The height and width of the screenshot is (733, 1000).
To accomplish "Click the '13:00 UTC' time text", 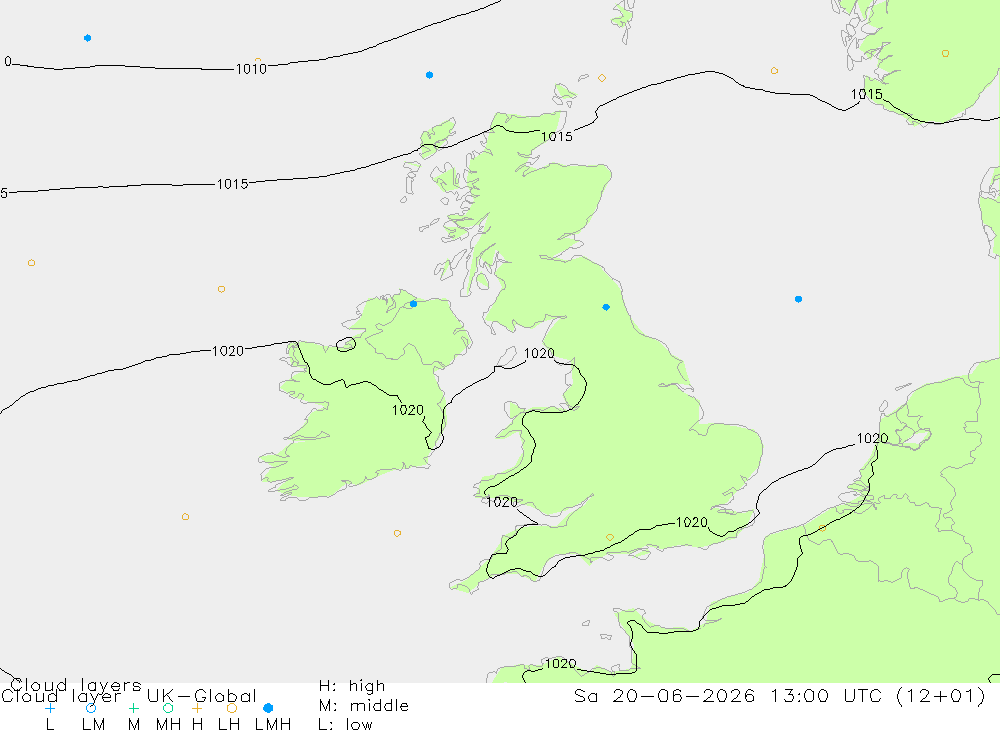I will [825, 695].
